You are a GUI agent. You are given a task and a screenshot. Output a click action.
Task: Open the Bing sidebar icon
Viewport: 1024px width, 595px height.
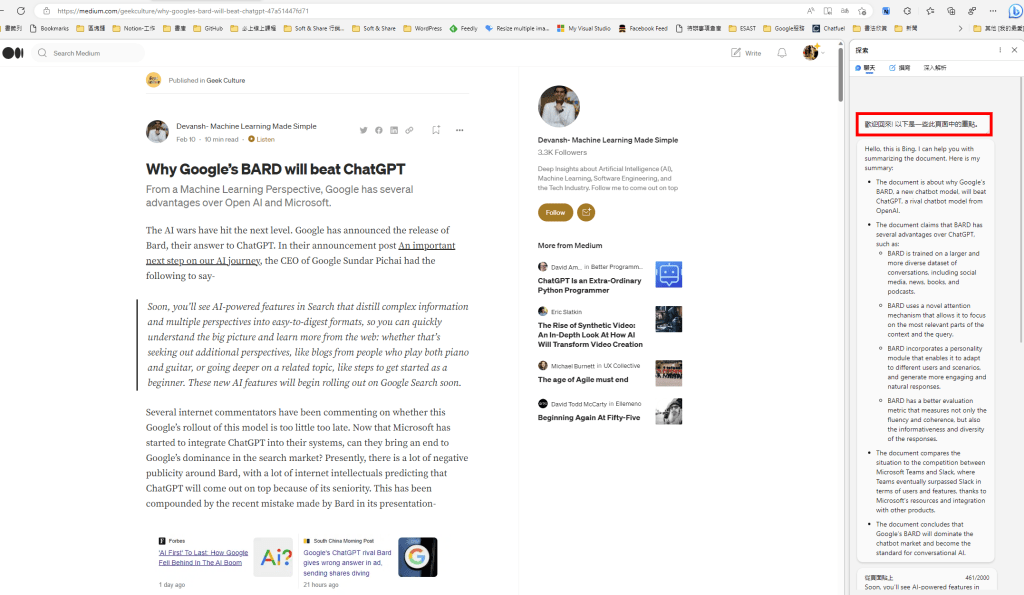point(1016,10)
